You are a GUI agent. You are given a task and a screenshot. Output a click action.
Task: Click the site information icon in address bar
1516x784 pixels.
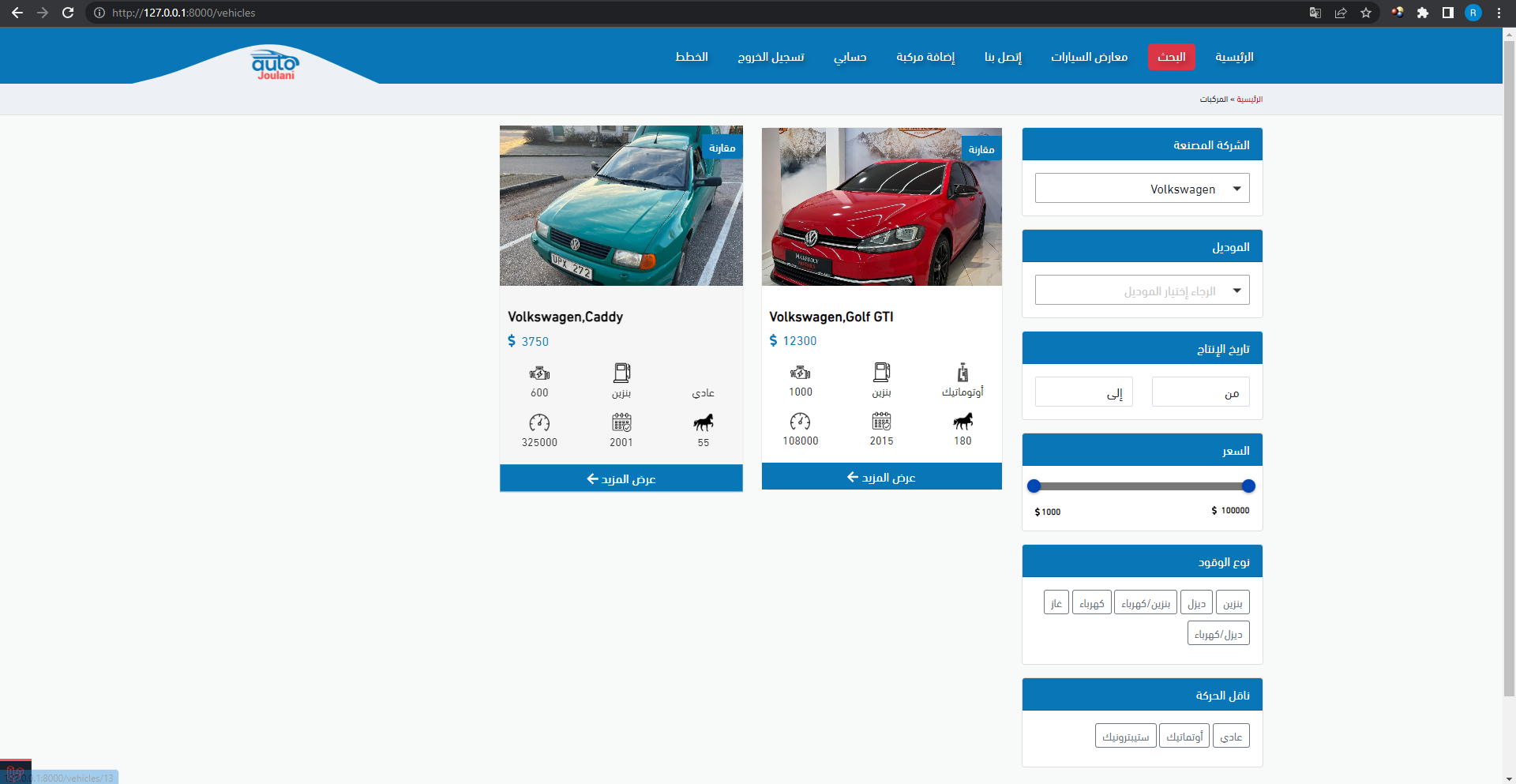99,13
